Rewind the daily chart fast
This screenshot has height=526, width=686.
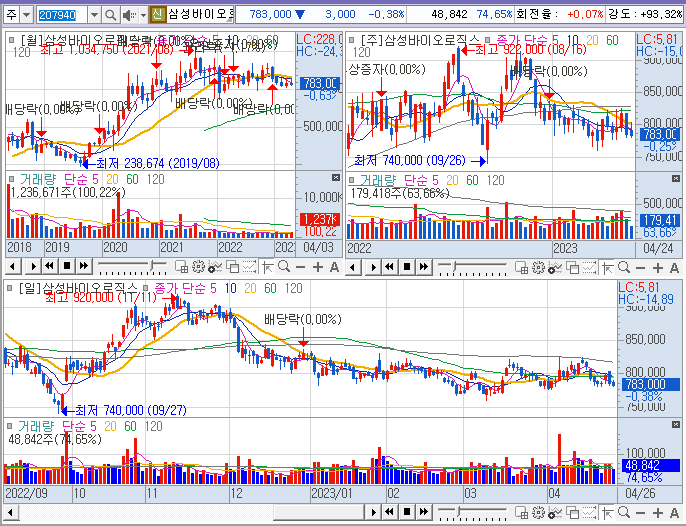[x=390, y=512]
